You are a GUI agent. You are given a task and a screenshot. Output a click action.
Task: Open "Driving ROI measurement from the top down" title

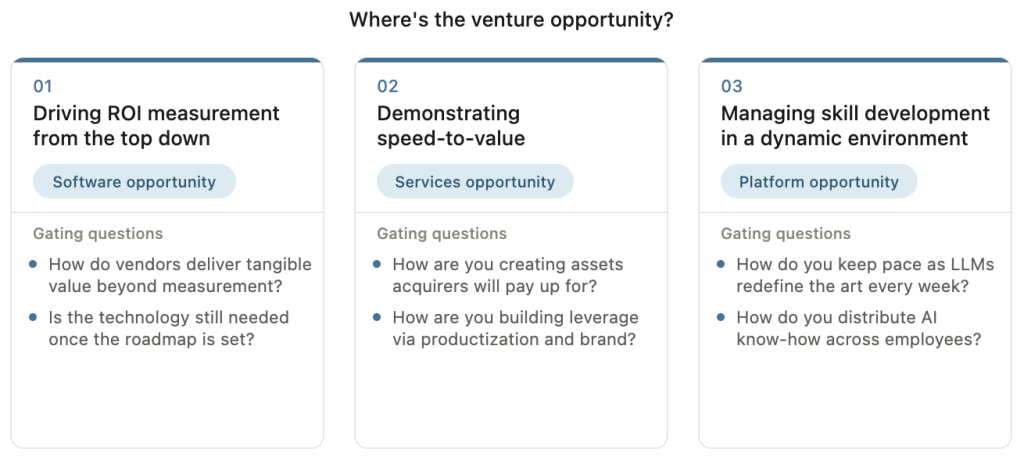[x=156, y=126]
